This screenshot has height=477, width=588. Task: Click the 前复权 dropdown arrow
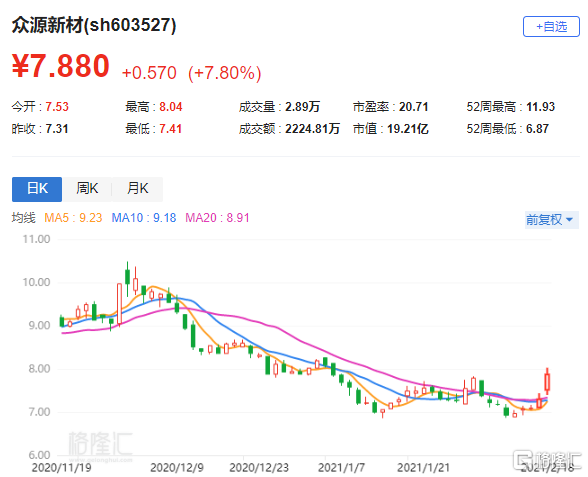tap(570, 220)
